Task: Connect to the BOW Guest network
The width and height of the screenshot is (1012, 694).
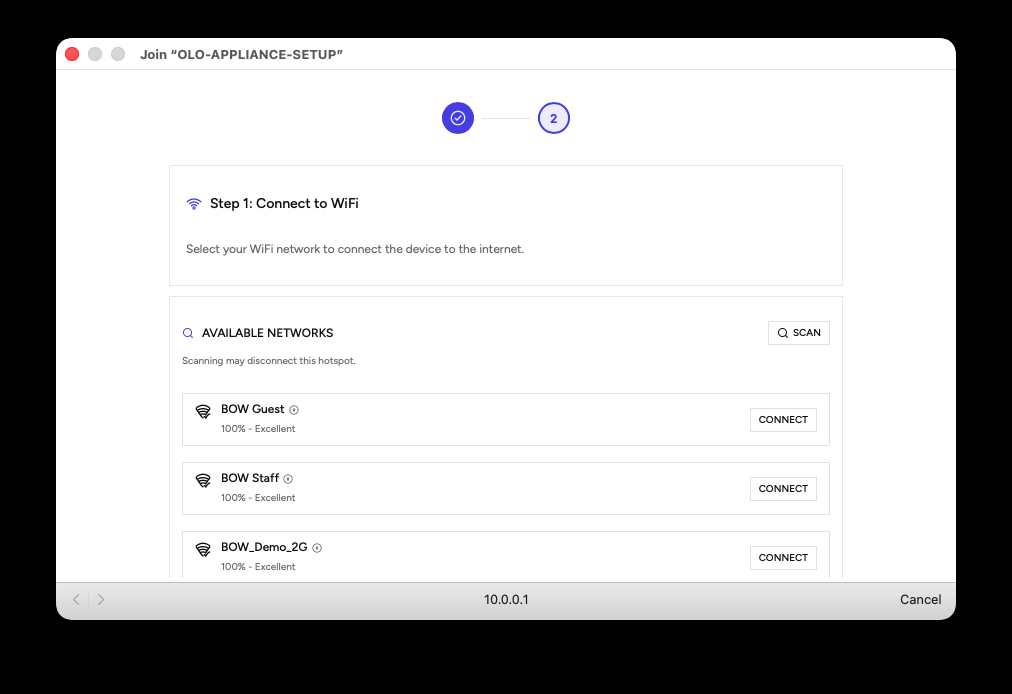Action: click(x=783, y=419)
